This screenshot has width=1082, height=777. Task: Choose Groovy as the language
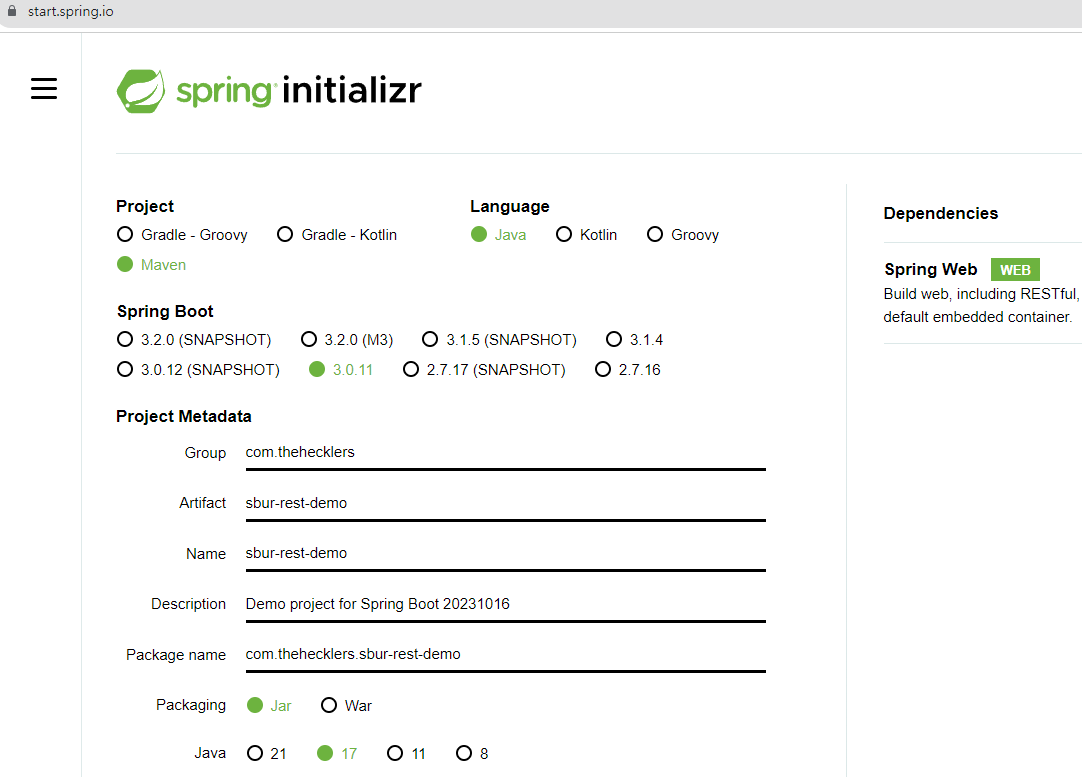(x=682, y=235)
